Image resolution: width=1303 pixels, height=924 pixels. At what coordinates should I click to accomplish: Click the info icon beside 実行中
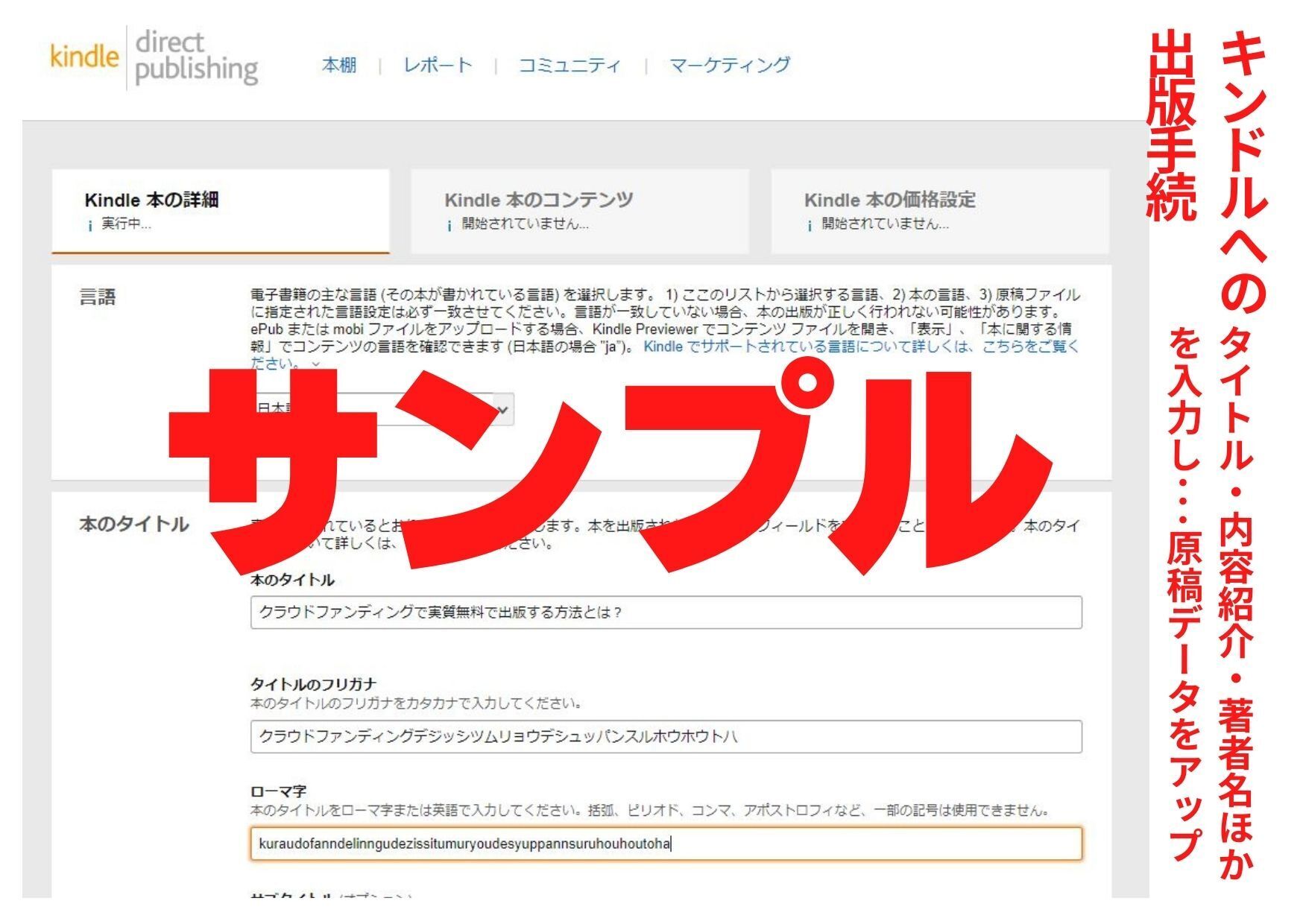[90, 225]
